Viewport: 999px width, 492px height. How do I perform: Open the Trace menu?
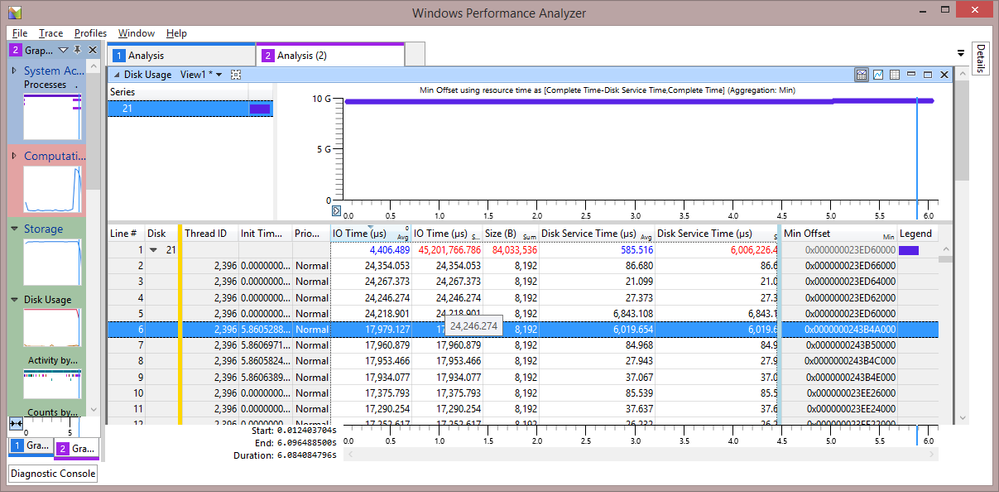[50, 33]
